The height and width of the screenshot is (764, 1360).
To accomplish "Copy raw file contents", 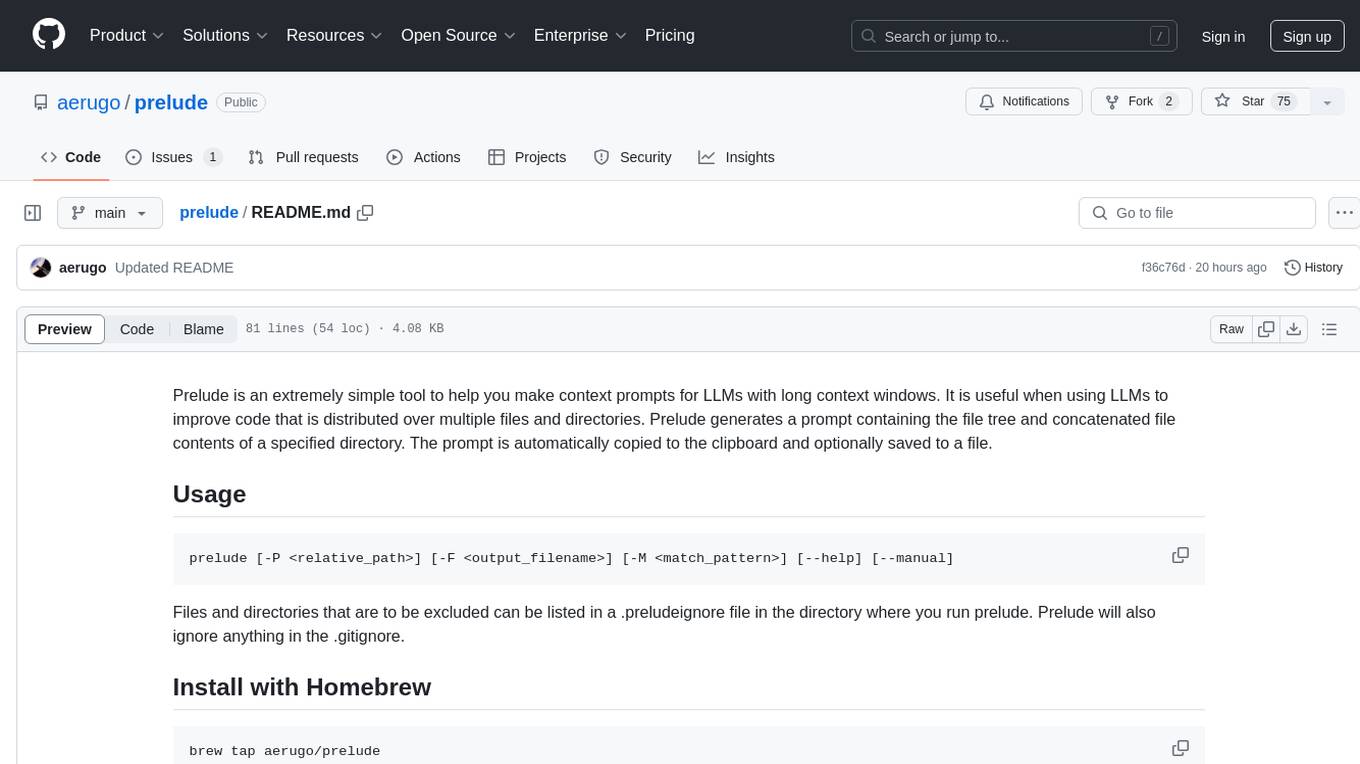I will pyautogui.click(x=1266, y=329).
